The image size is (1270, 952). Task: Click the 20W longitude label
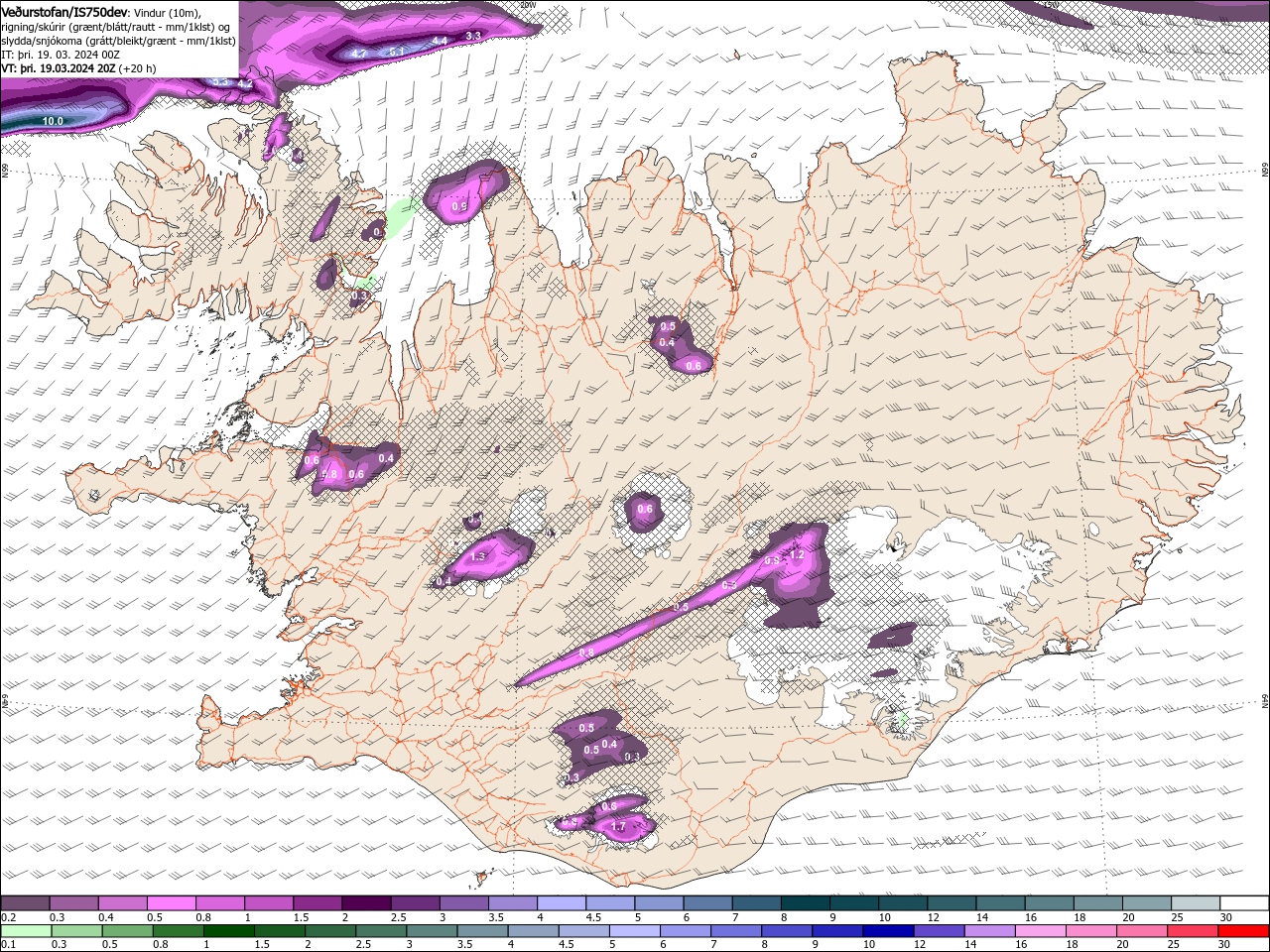[527, 5]
